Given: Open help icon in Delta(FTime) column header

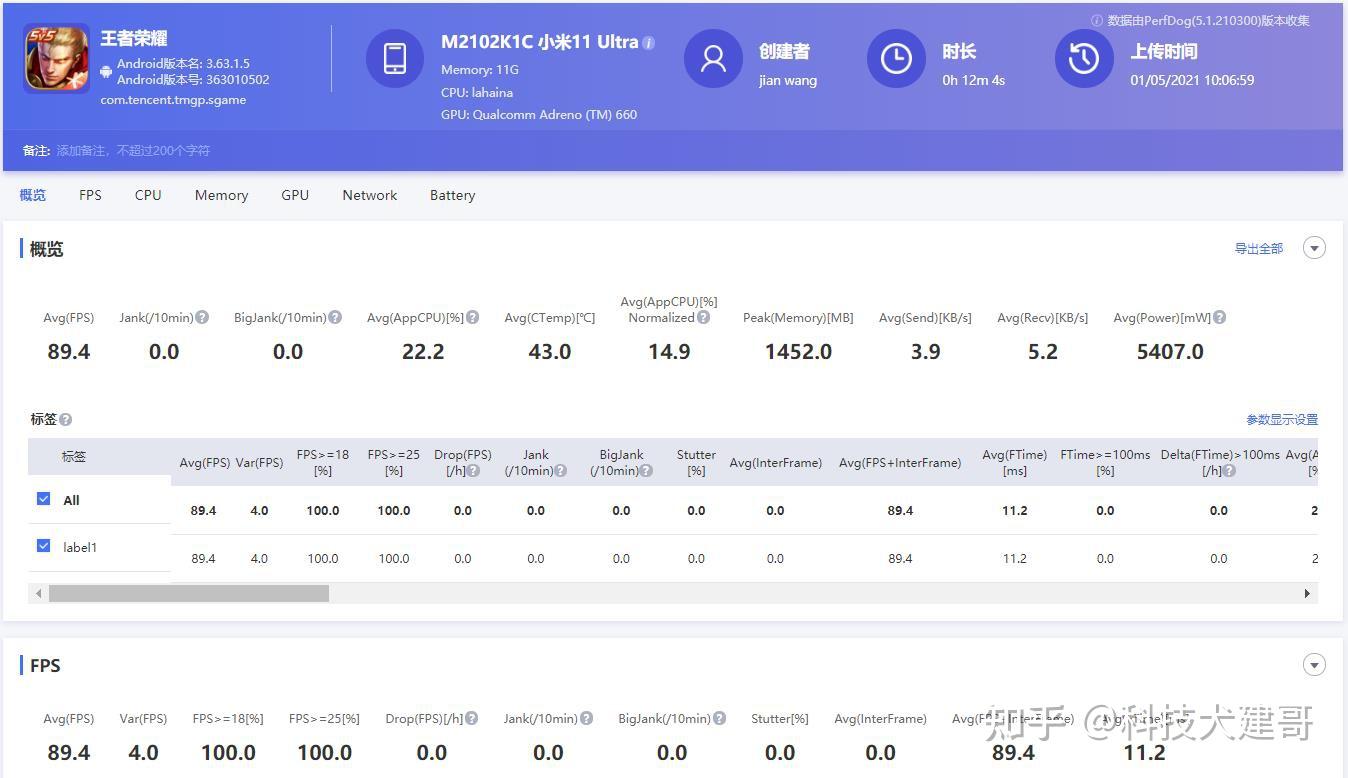Looking at the screenshot, I should click(1229, 470).
